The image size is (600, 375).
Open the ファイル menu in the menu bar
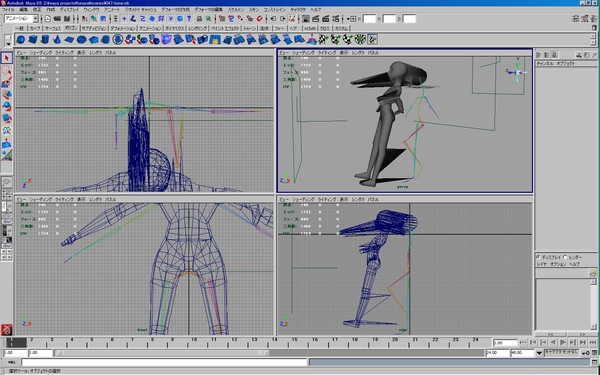[8, 9]
